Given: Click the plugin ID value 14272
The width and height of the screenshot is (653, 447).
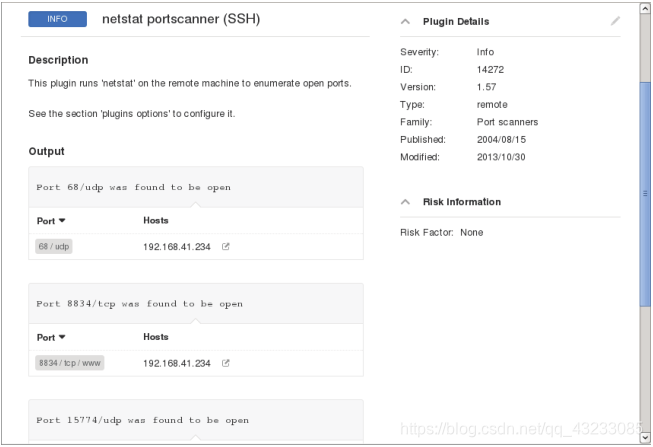Looking at the screenshot, I should click(490, 70).
